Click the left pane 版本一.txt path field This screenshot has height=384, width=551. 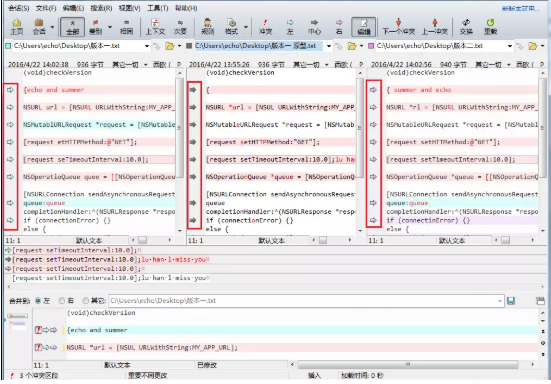tap(77, 46)
